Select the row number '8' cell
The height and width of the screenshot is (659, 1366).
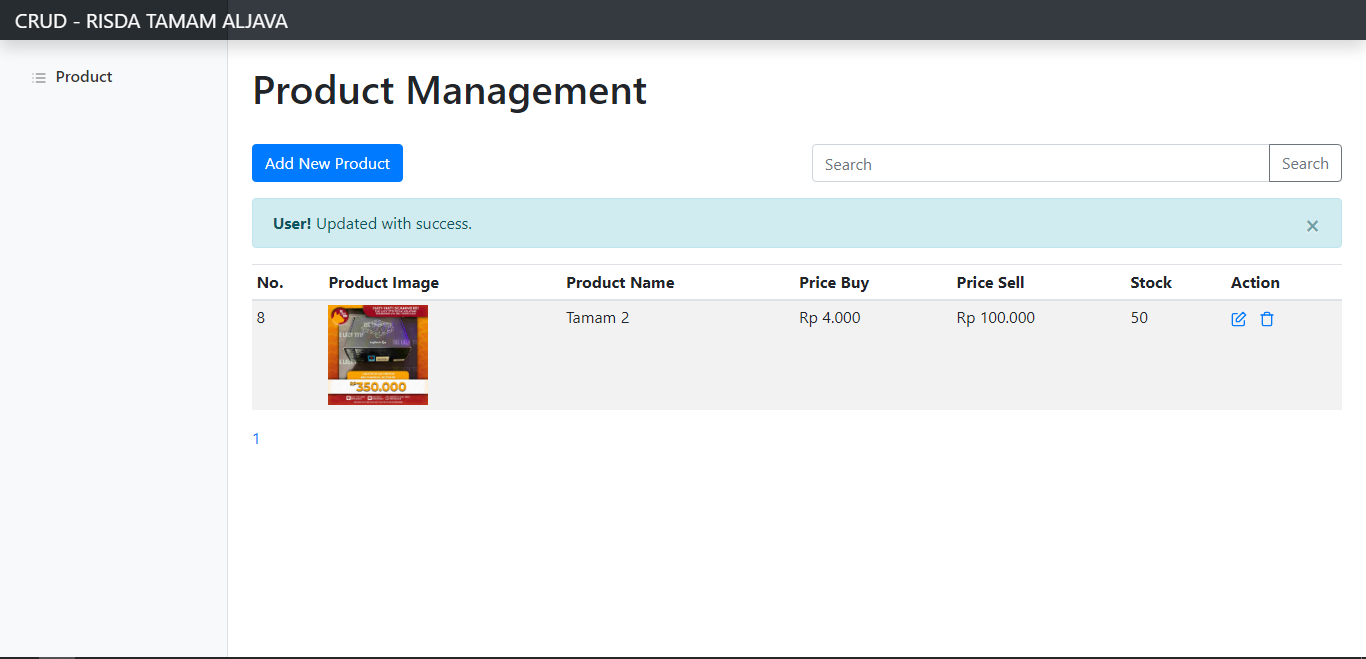[261, 318]
